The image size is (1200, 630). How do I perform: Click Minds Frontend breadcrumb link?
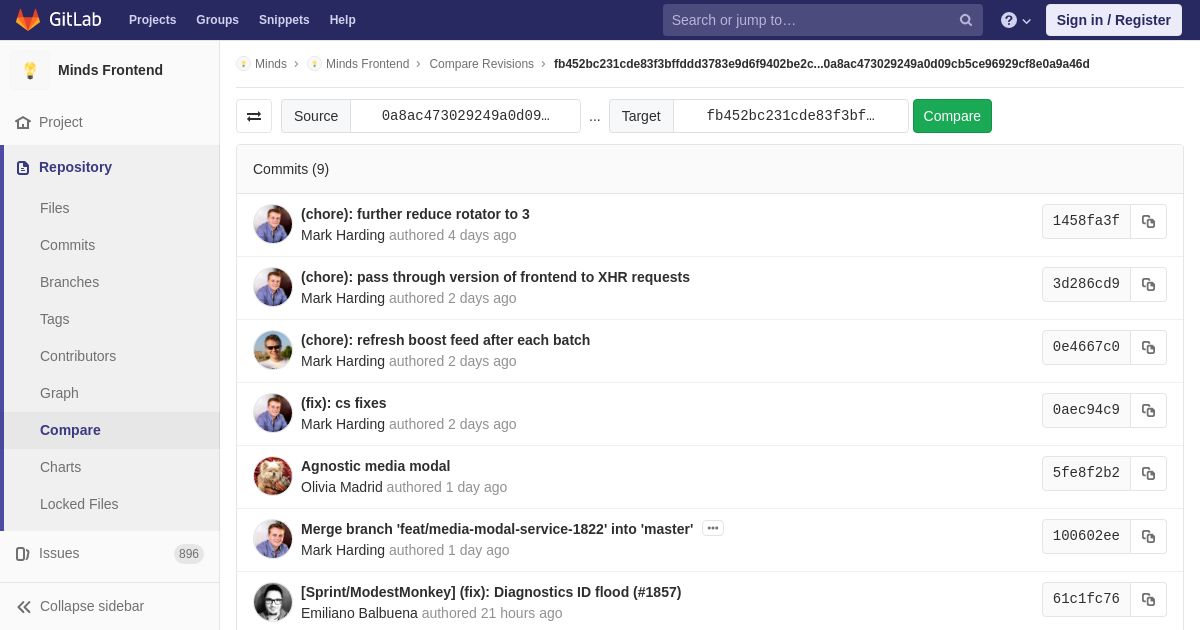[367, 64]
